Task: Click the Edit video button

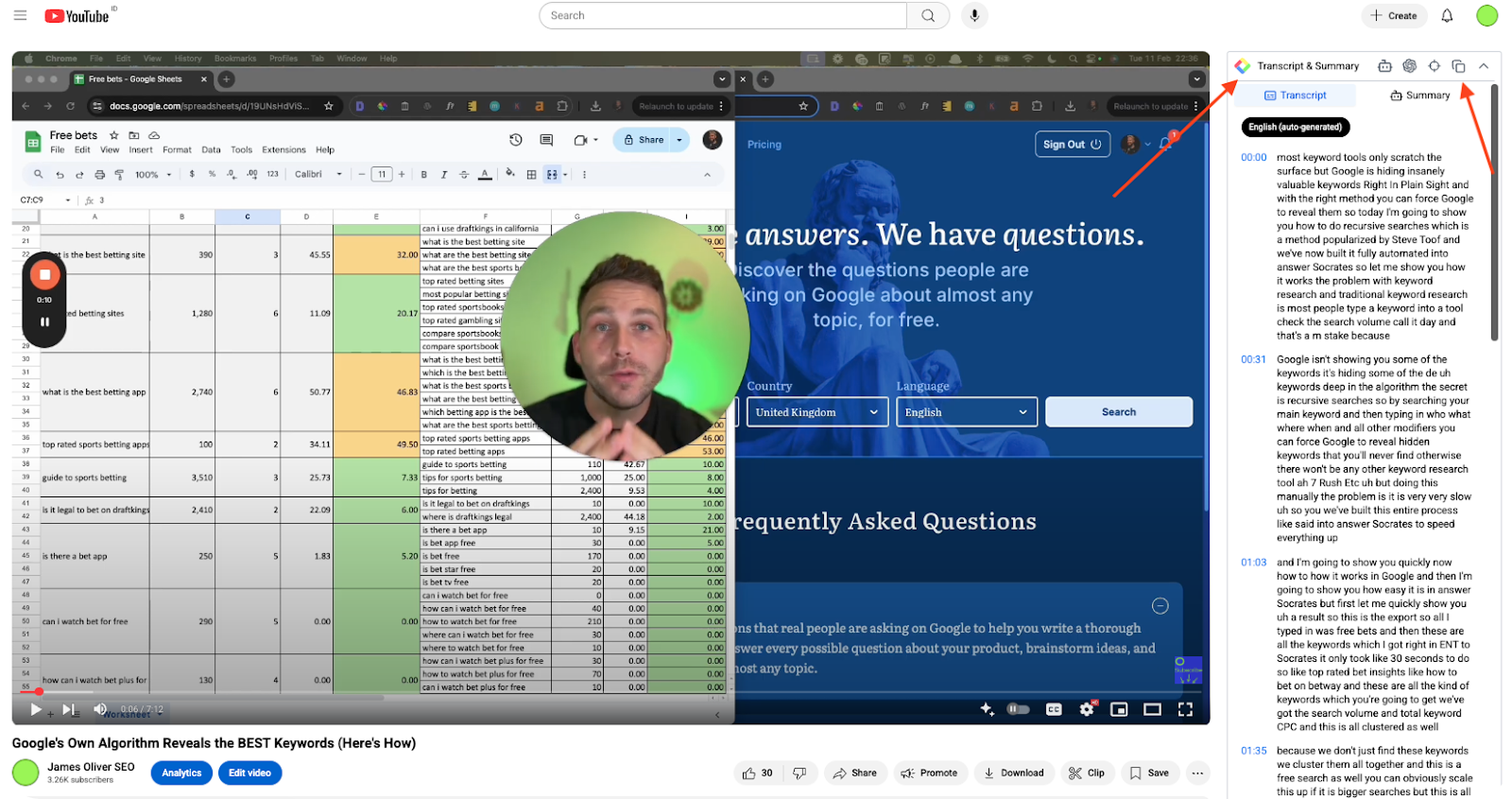Action: coord(249,773)
